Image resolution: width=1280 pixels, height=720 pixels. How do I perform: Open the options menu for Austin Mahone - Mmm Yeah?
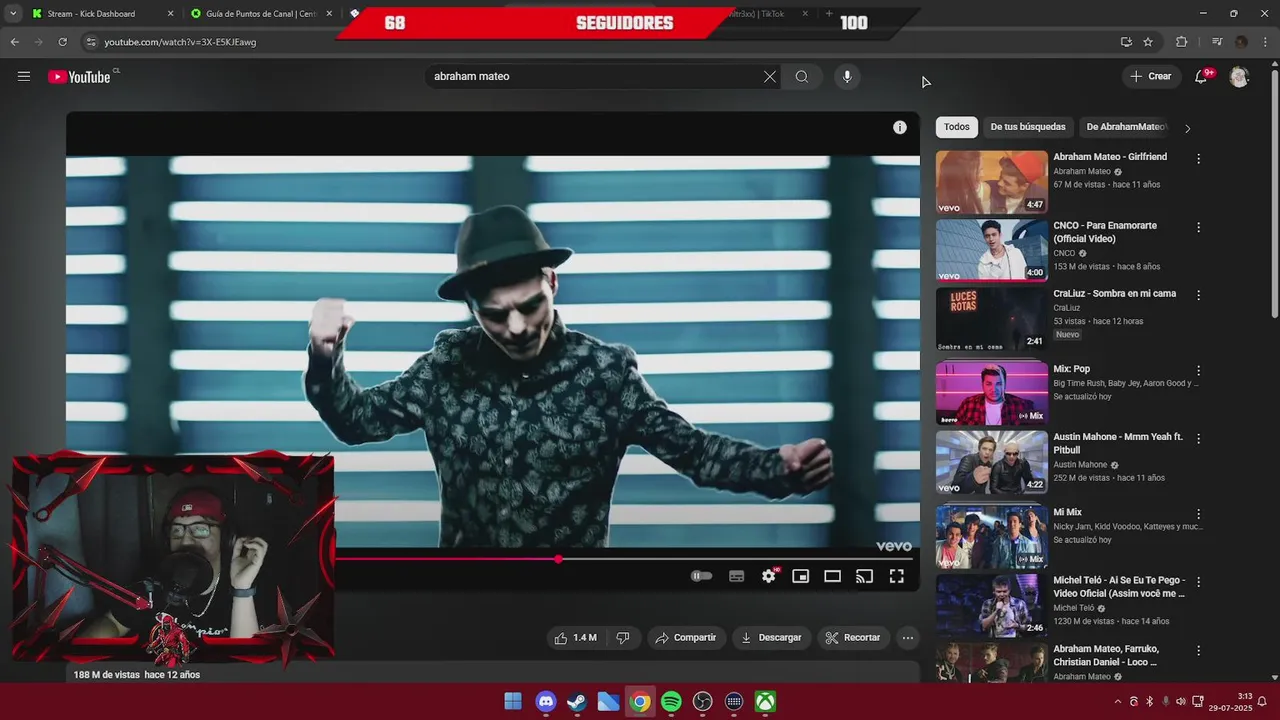[1198, 439]
